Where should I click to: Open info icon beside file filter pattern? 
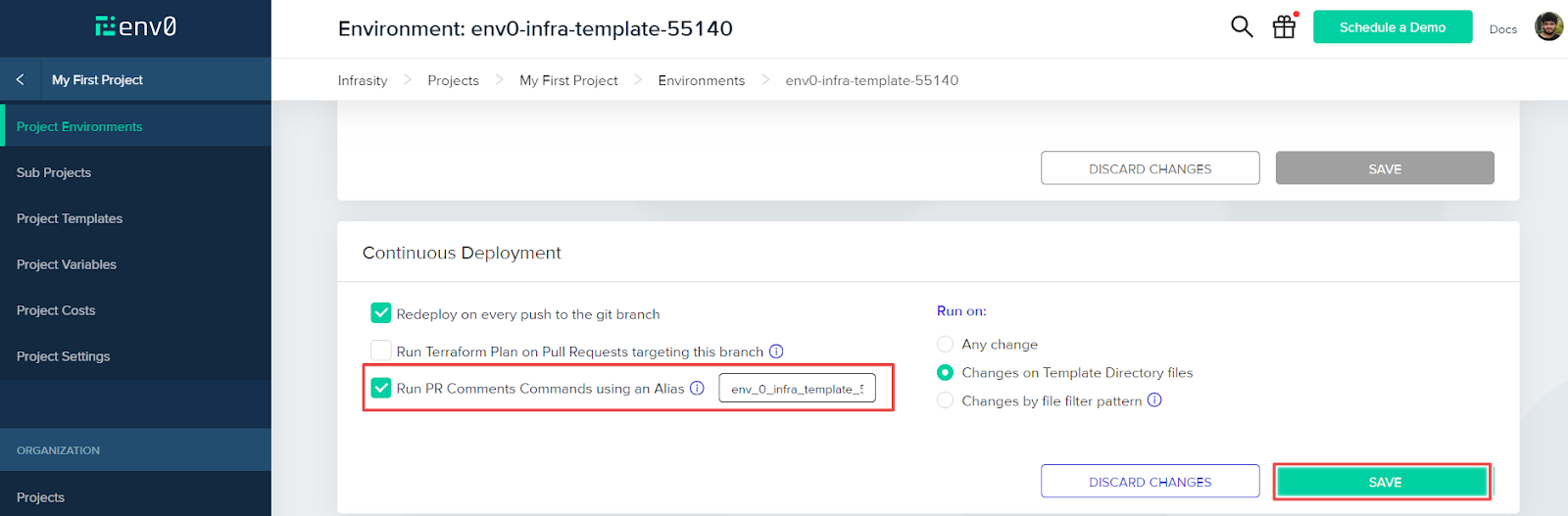(1154, 400)
